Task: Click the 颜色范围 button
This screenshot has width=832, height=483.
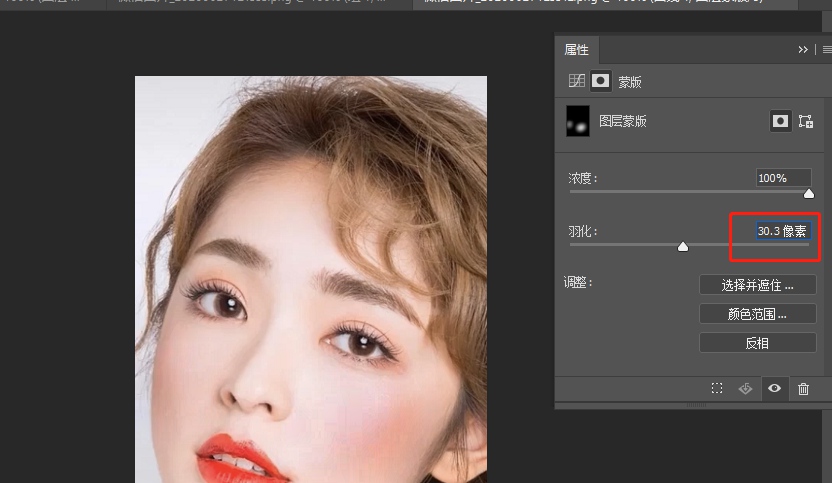Action: tap(757, 314)
